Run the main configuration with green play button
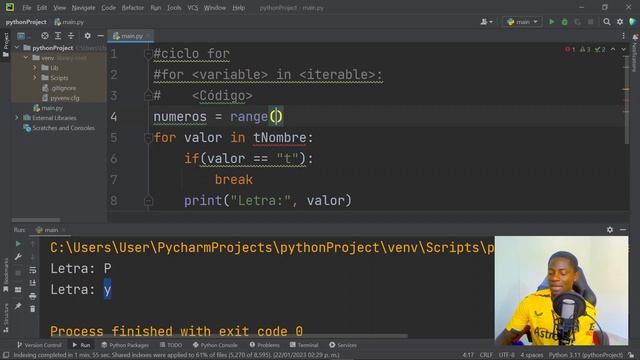 pos(551,22)
